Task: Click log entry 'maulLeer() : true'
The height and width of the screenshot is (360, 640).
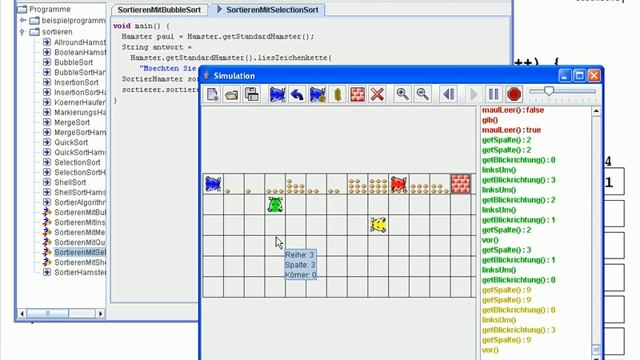Action: point(511,130)
